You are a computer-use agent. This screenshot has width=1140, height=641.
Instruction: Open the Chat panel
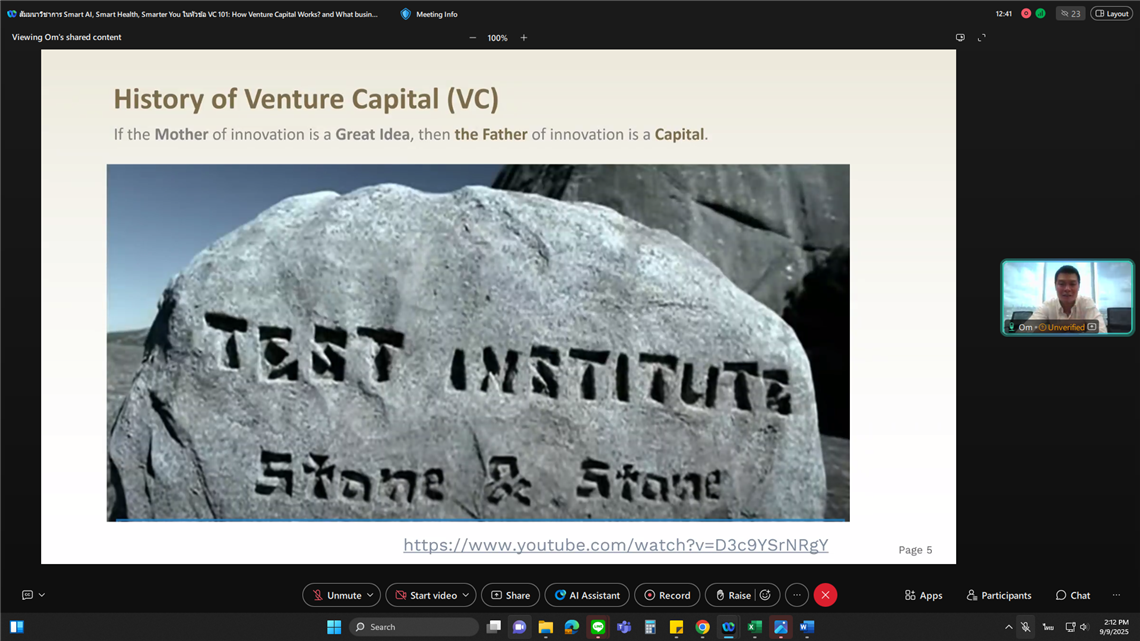[x=1072, y=595]
